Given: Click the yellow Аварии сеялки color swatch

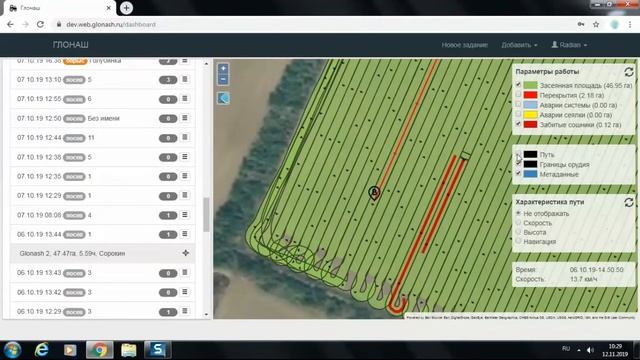Looking at the screenshot, I should (530, 115).
